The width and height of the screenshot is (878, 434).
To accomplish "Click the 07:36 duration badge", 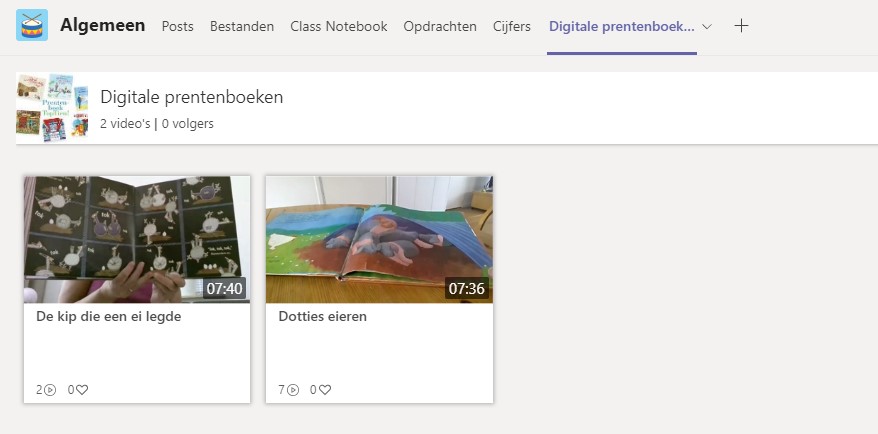I will click(466, 289).
